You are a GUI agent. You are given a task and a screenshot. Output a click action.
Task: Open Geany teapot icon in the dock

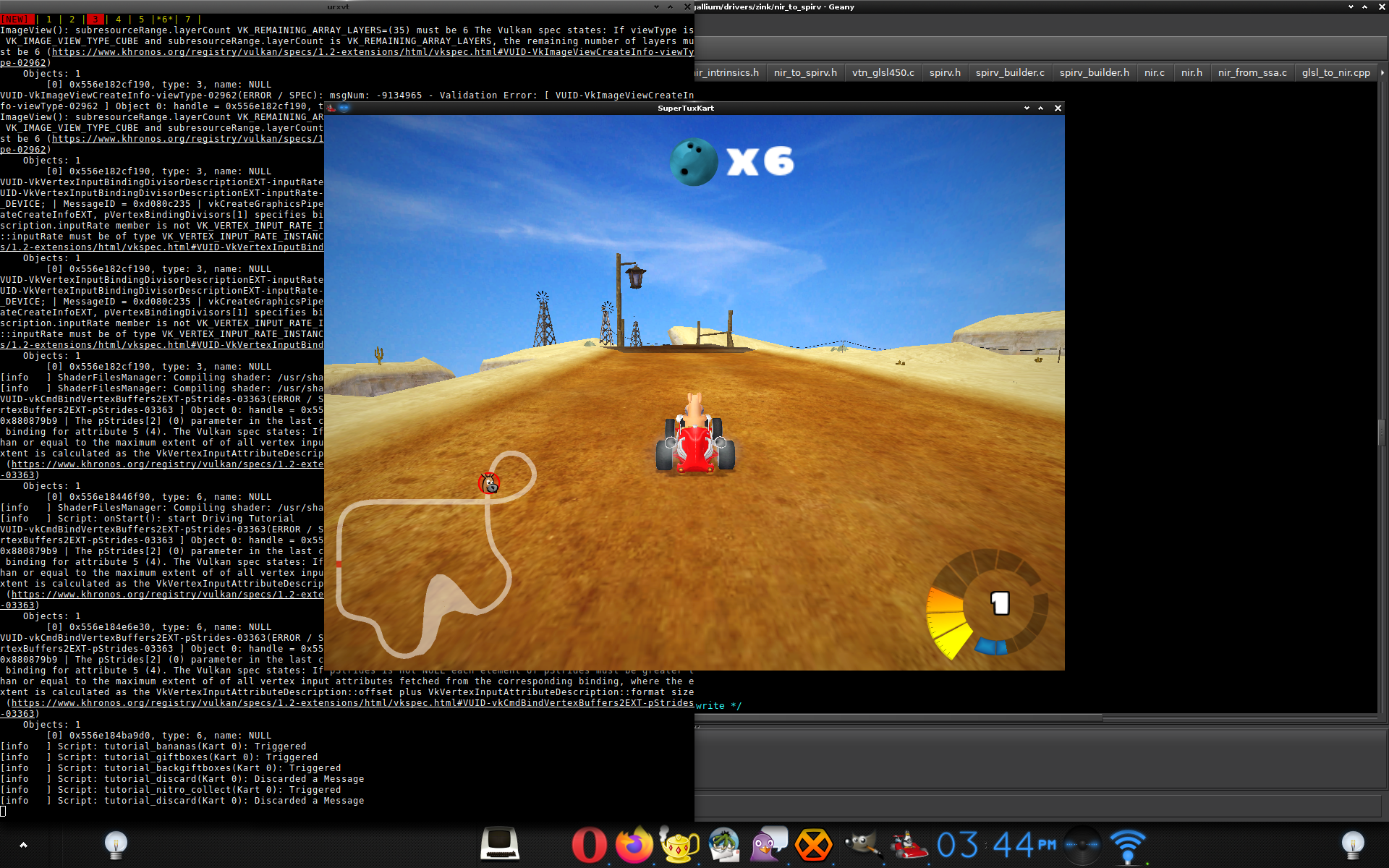point(679,844)
